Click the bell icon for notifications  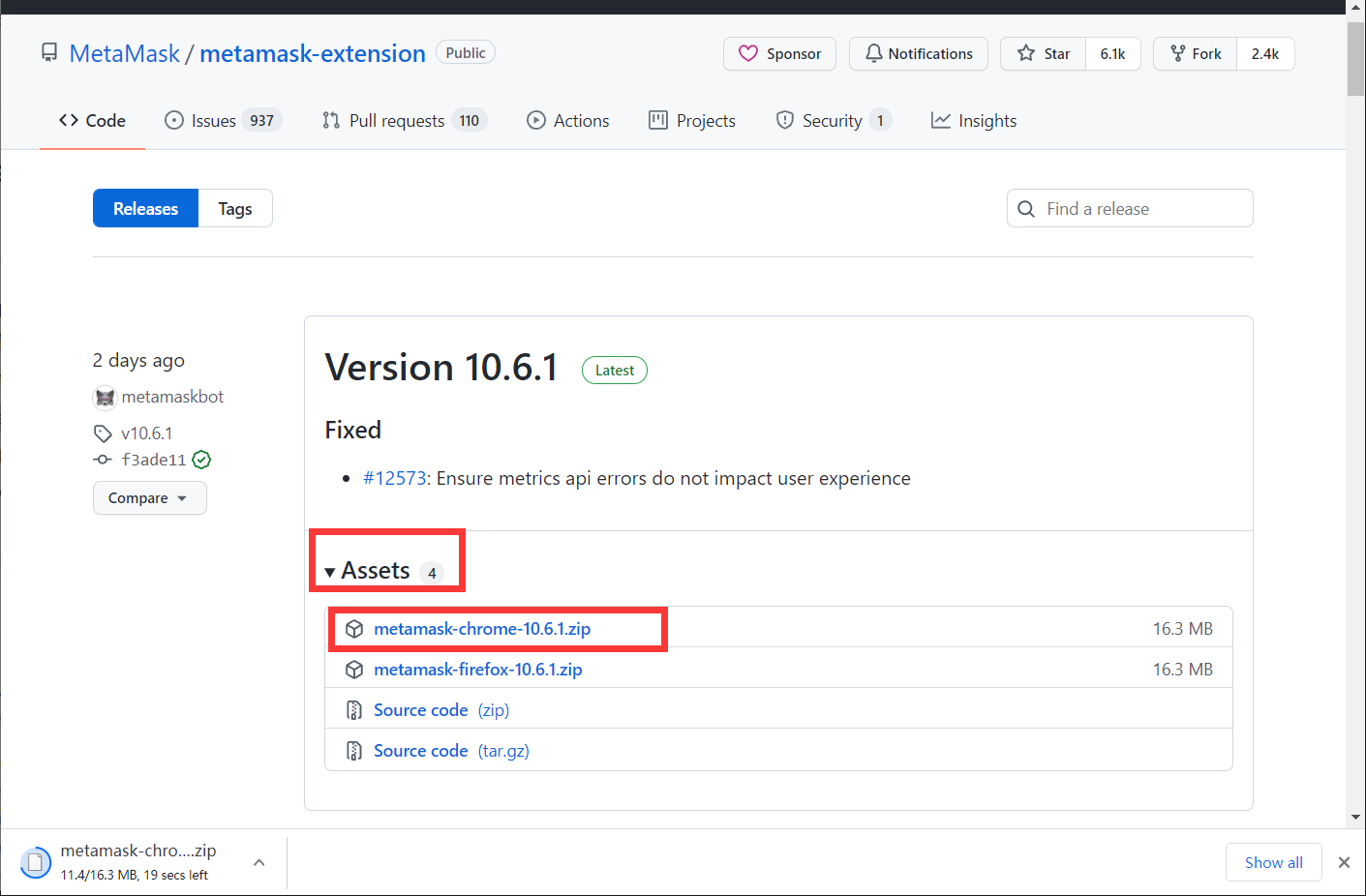pos(873,53)
